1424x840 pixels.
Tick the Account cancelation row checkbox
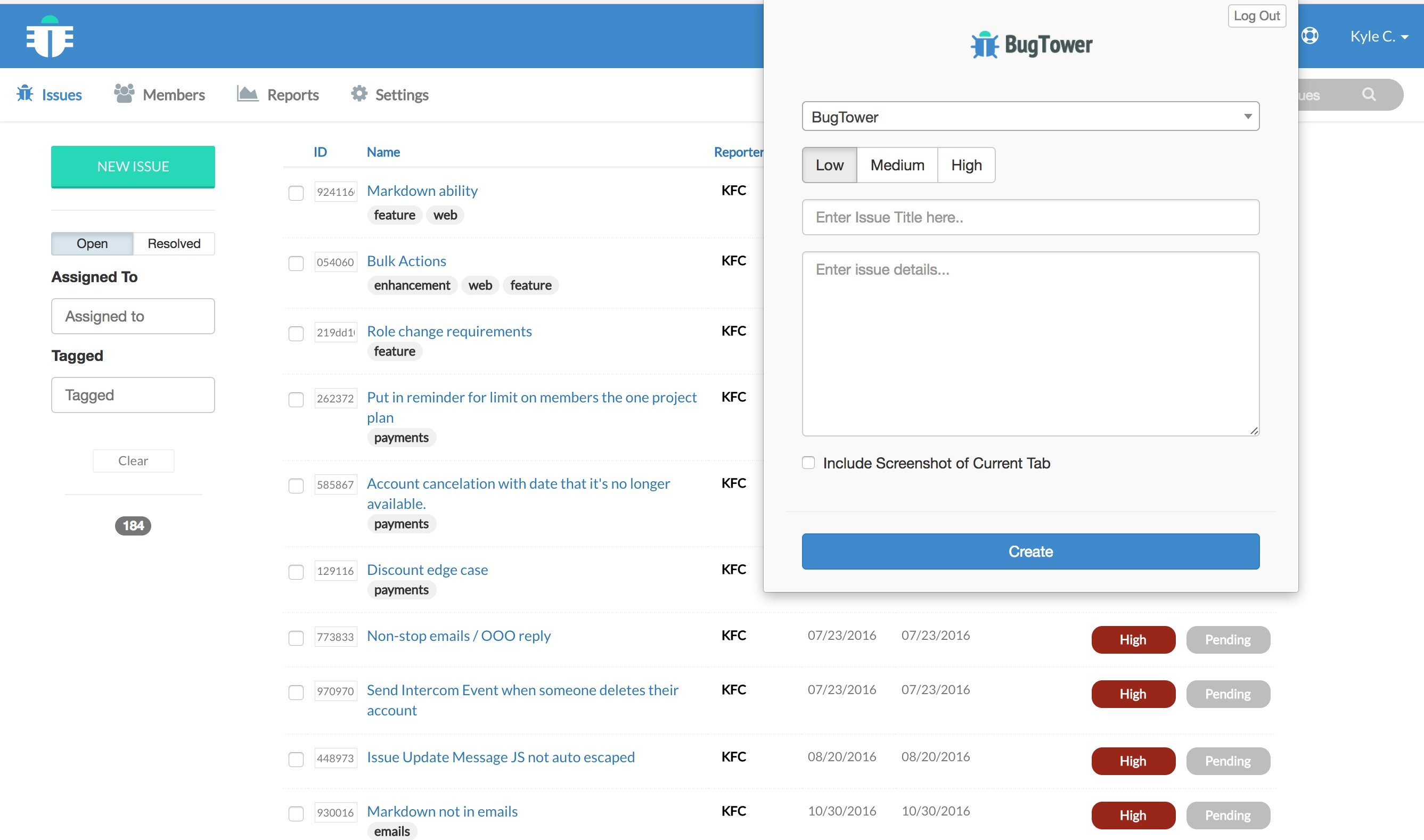(x=296, y=485)
